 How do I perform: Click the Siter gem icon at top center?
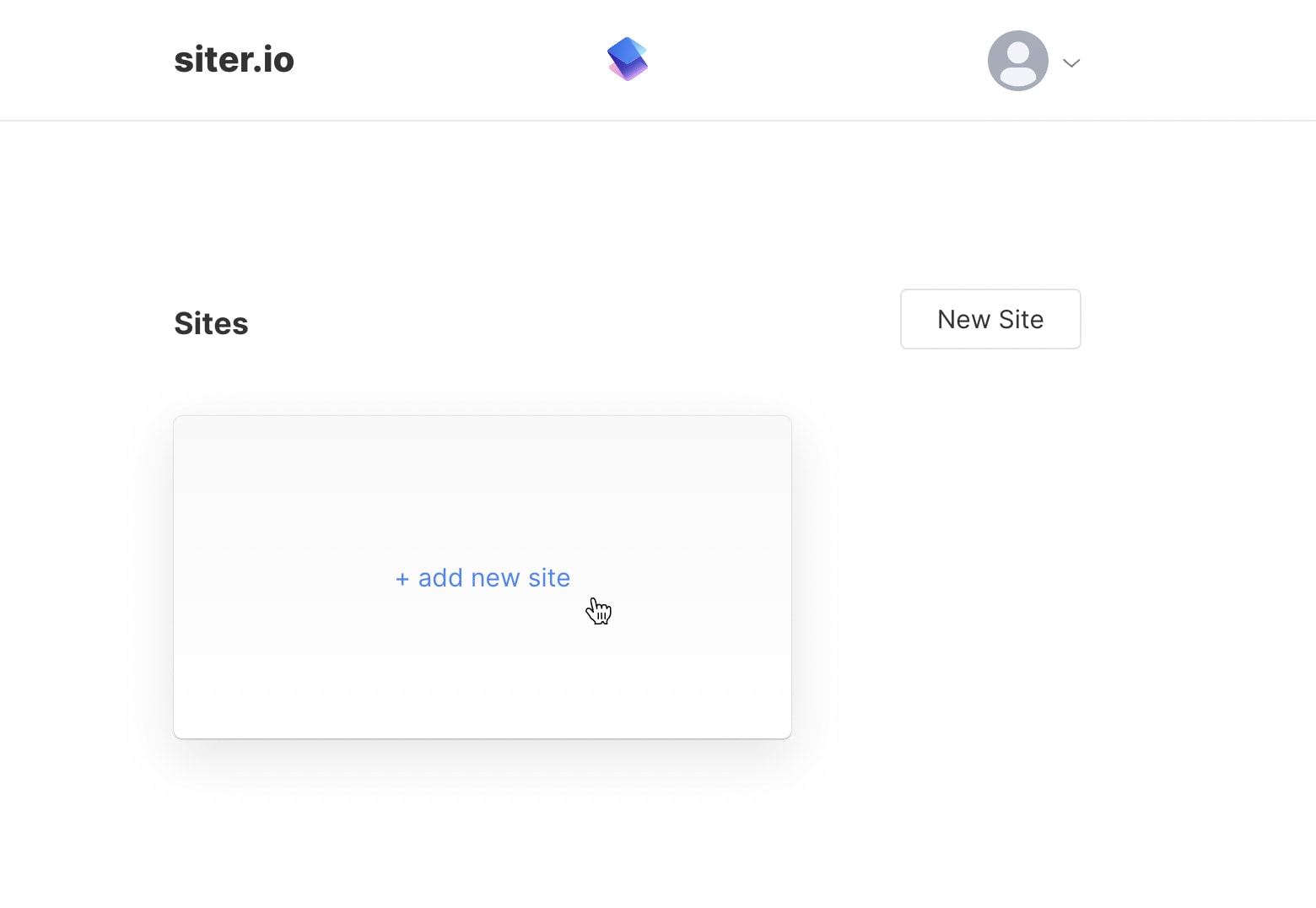pyautogui.click(x=628, y=59)
